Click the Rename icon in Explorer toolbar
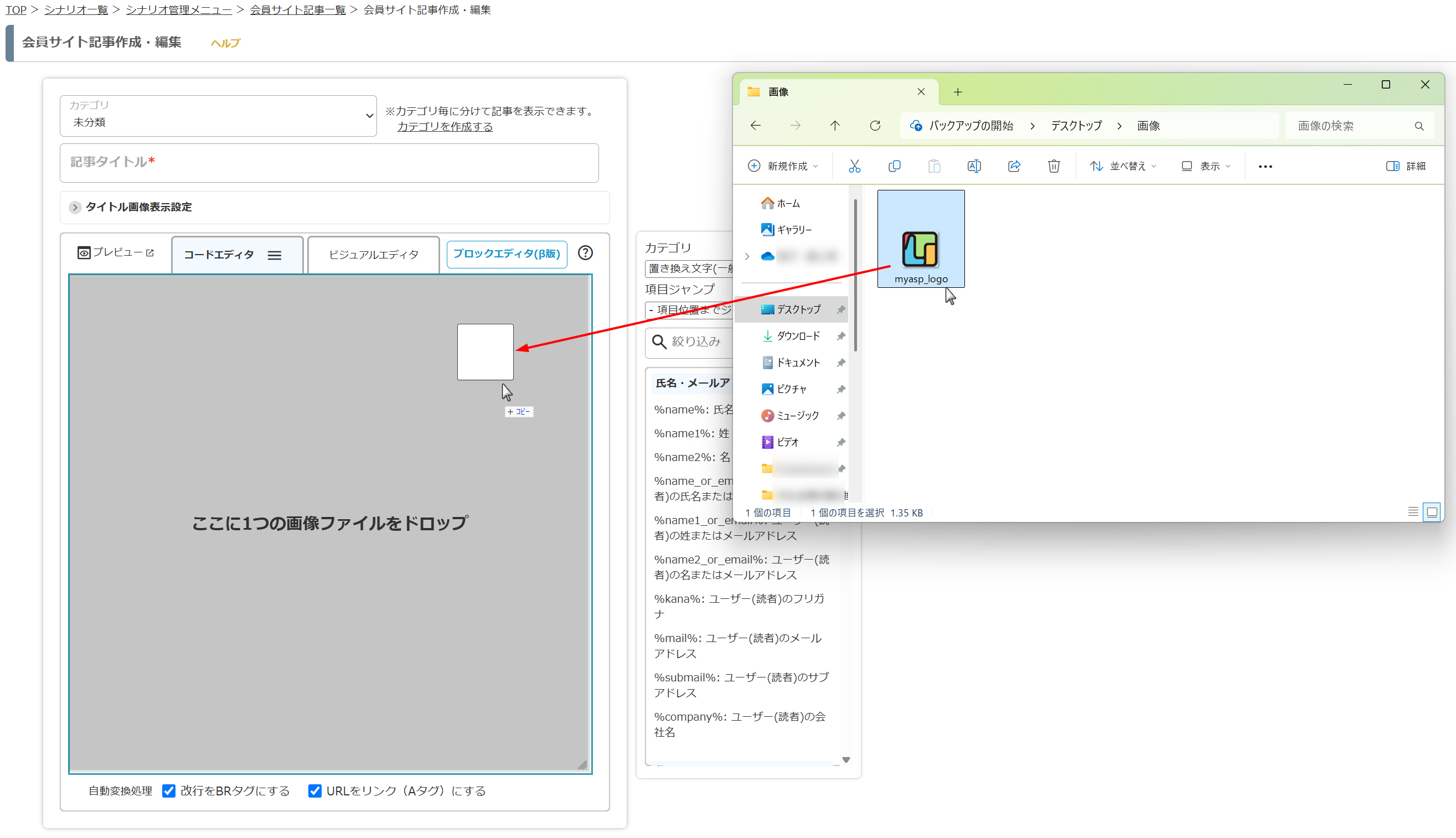This screenshot has width=1456, height=838. (974, 167)
